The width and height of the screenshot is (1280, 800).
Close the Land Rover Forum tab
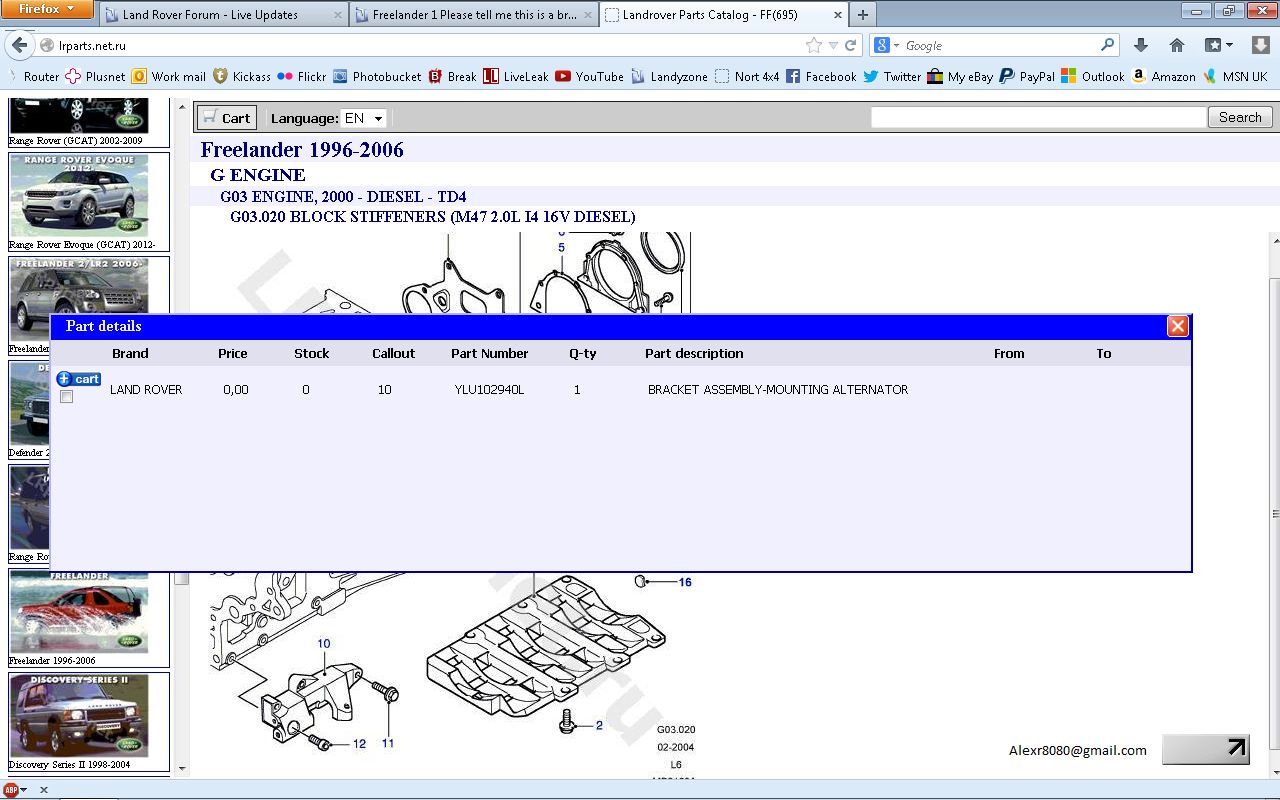pos(337,15)
